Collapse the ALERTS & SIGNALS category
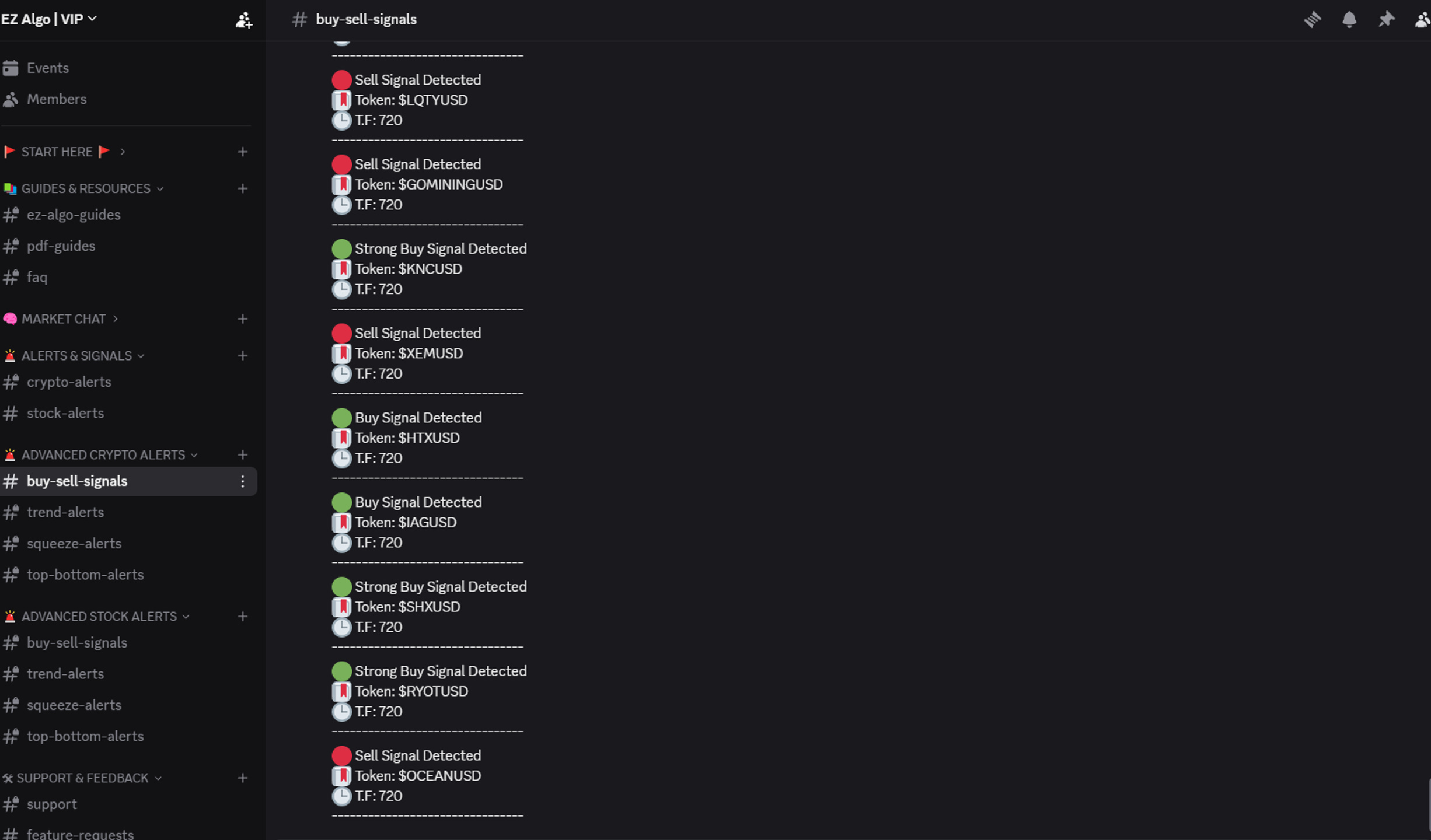Screen dimensions: 1431x840 coord(74,356)
